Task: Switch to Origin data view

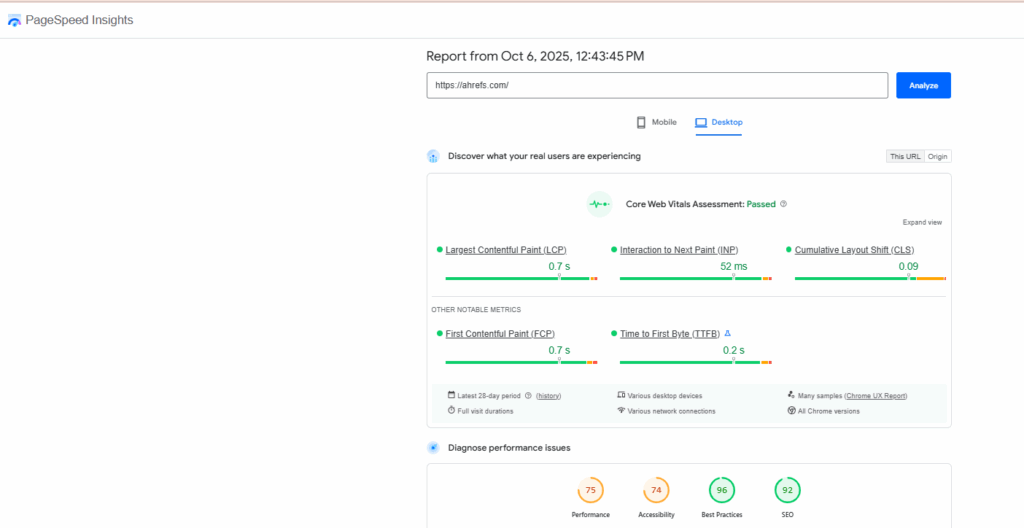Action: pyautogui.click(x=937, y=157)
